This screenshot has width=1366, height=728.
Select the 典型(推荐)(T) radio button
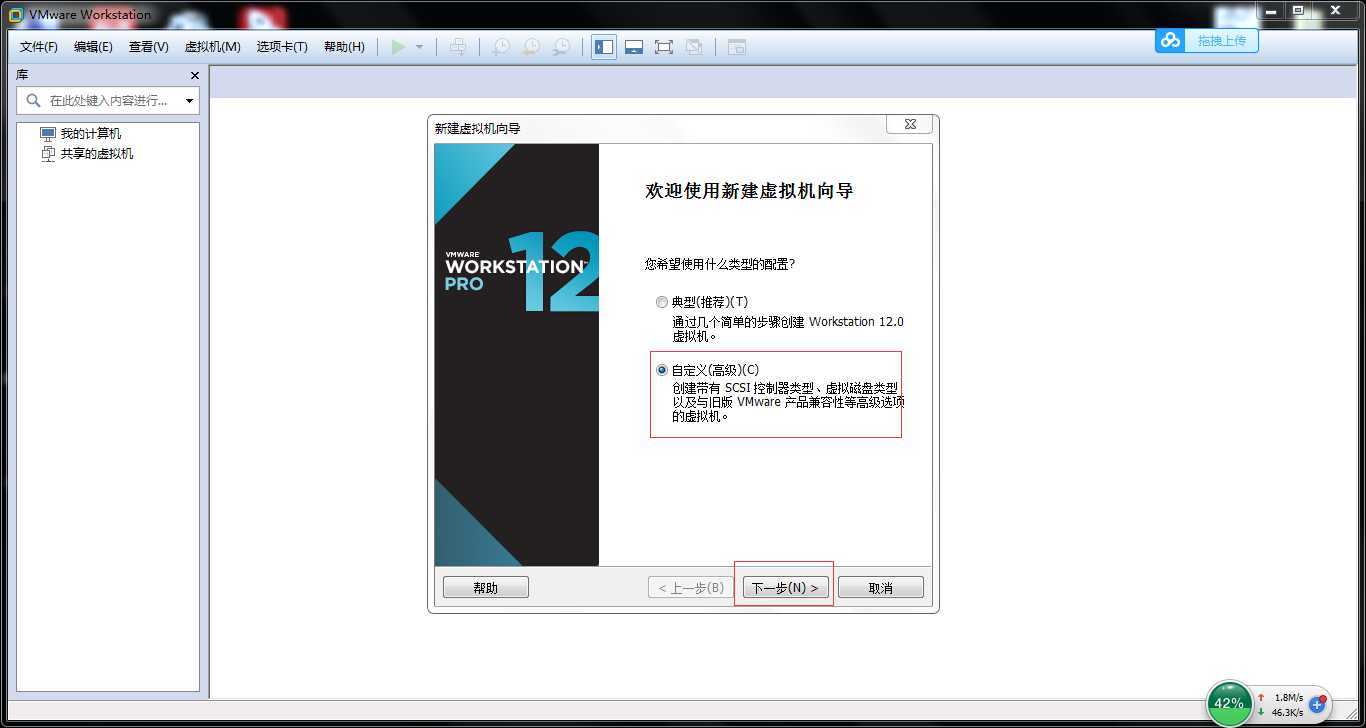661,302
